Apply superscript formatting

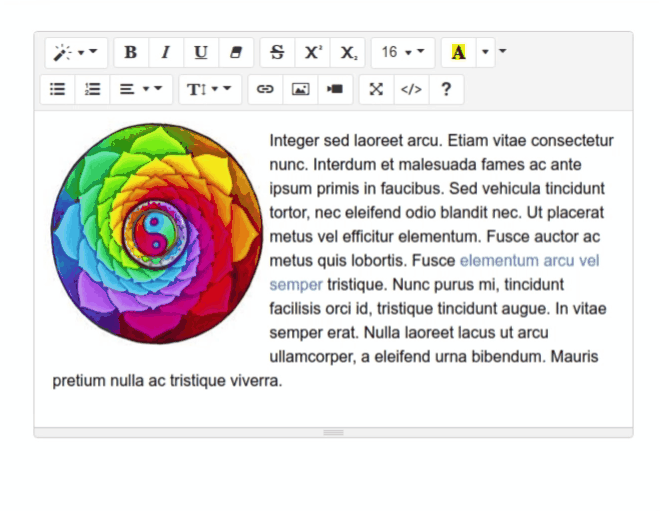pos(313,52)
